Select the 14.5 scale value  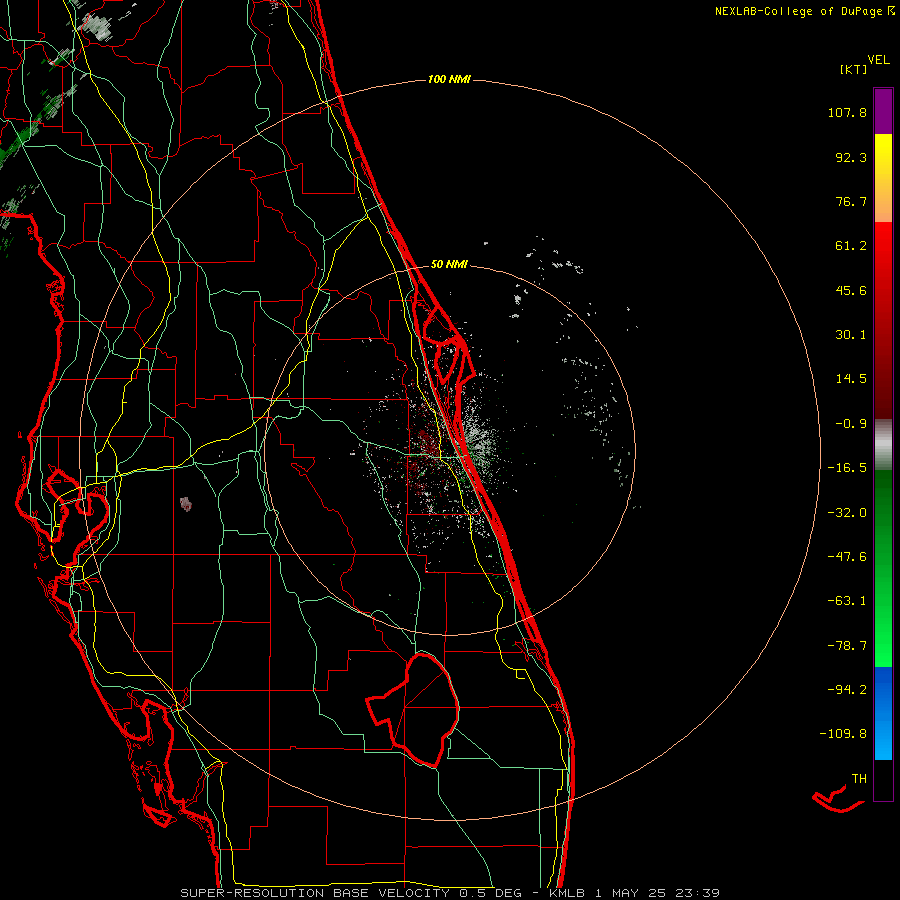(851, 379)
